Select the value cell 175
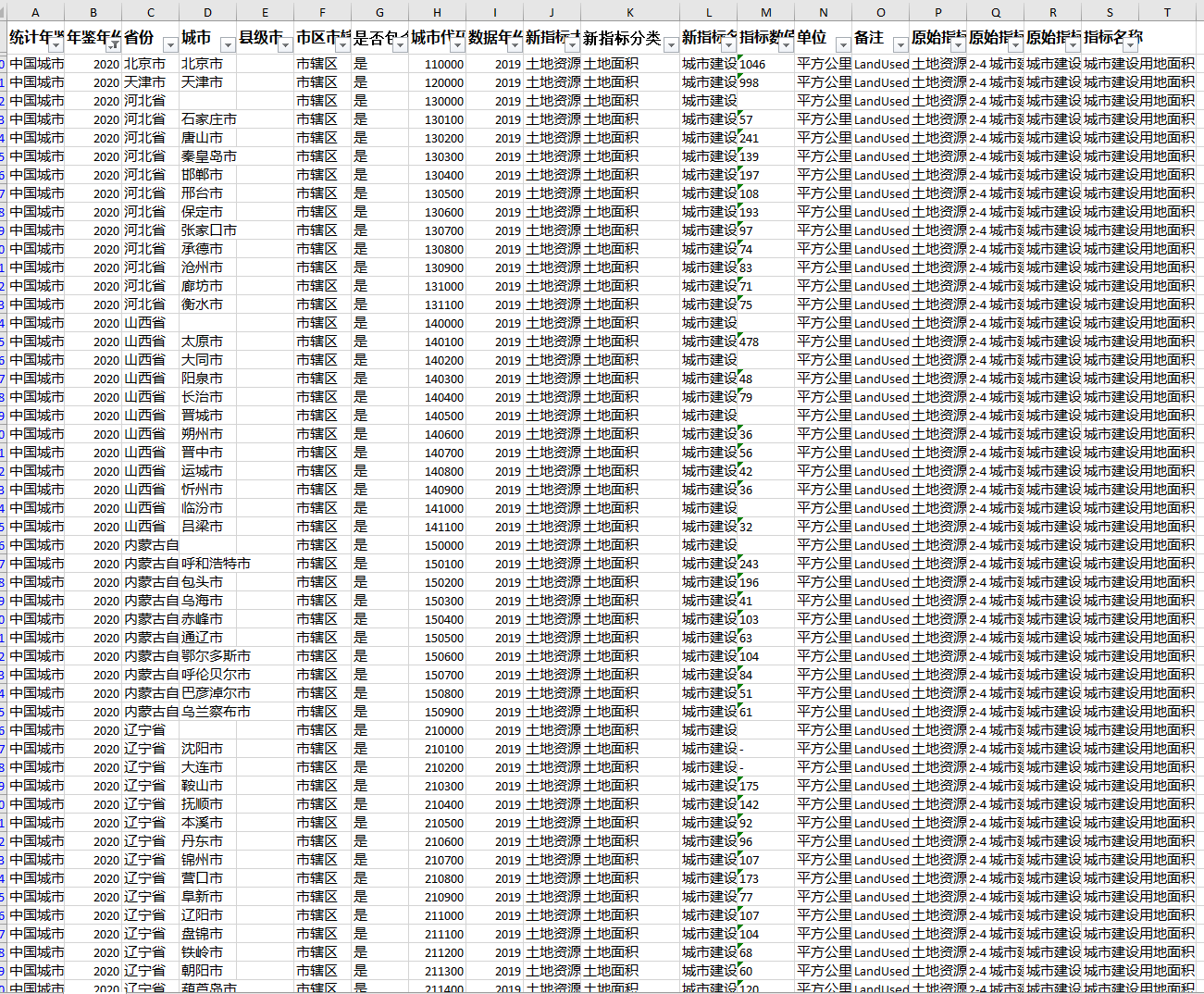The height and width of the screenshot is (994, 1204). (x=766, y=786)
